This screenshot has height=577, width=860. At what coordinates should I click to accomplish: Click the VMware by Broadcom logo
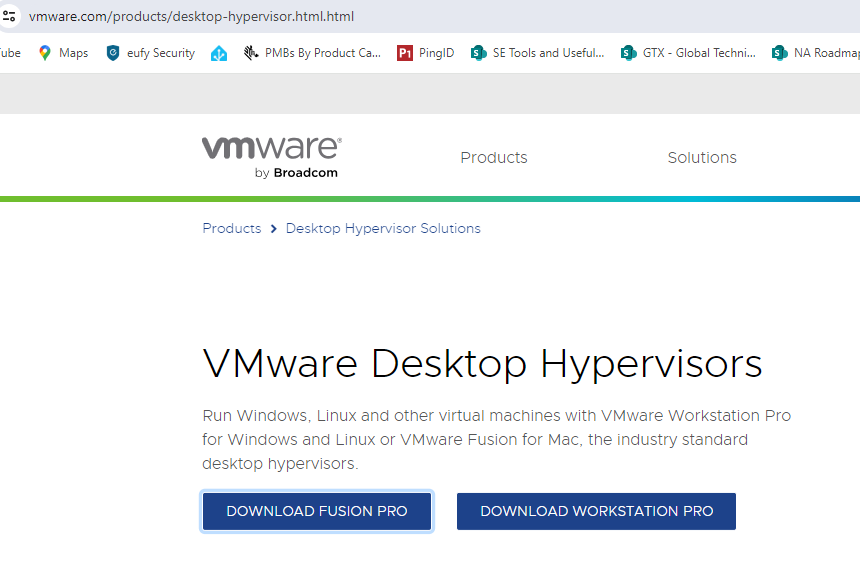point(272,157)
